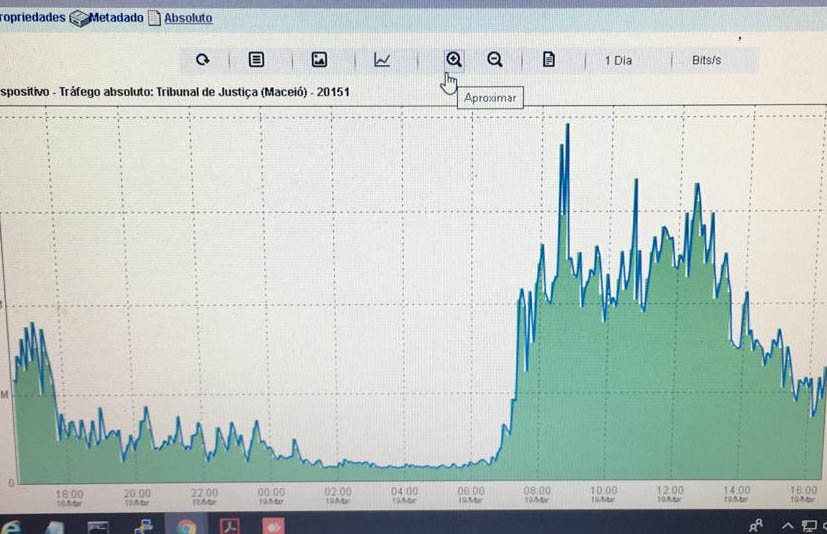Click the refresh graph icon
827x534 pixels.
tap(202, 60)
